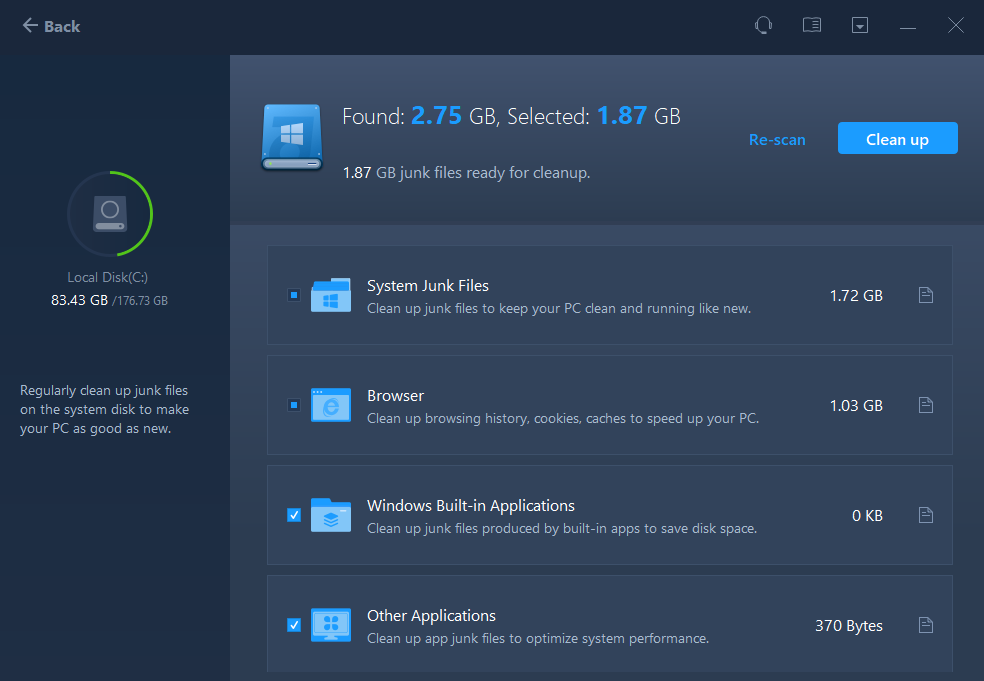Image resolution: width=984 pixels, height=681 pixels.
Task: Go Back to the previous screen
Action: (51, 26)
